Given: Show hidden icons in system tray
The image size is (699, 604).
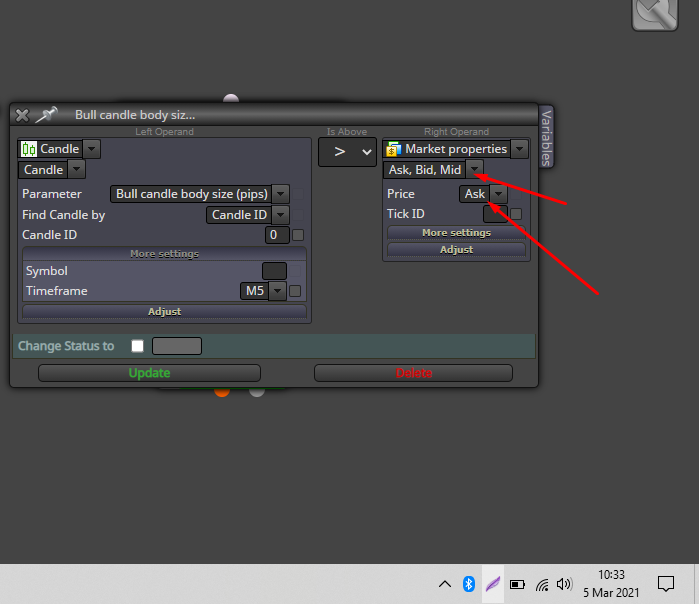Looking at the screenshot, I should tap(445, 584).
